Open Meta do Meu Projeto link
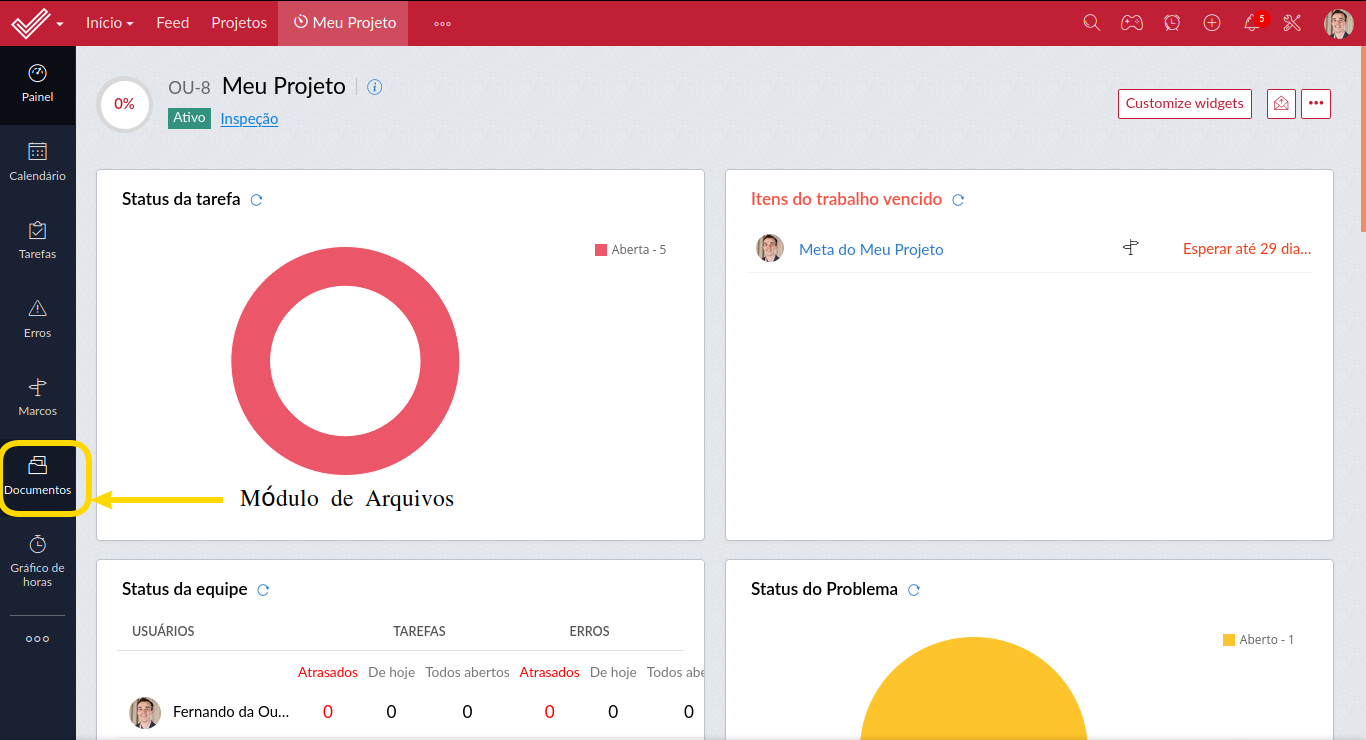The image size is (1366, 740). click(871, 249)
